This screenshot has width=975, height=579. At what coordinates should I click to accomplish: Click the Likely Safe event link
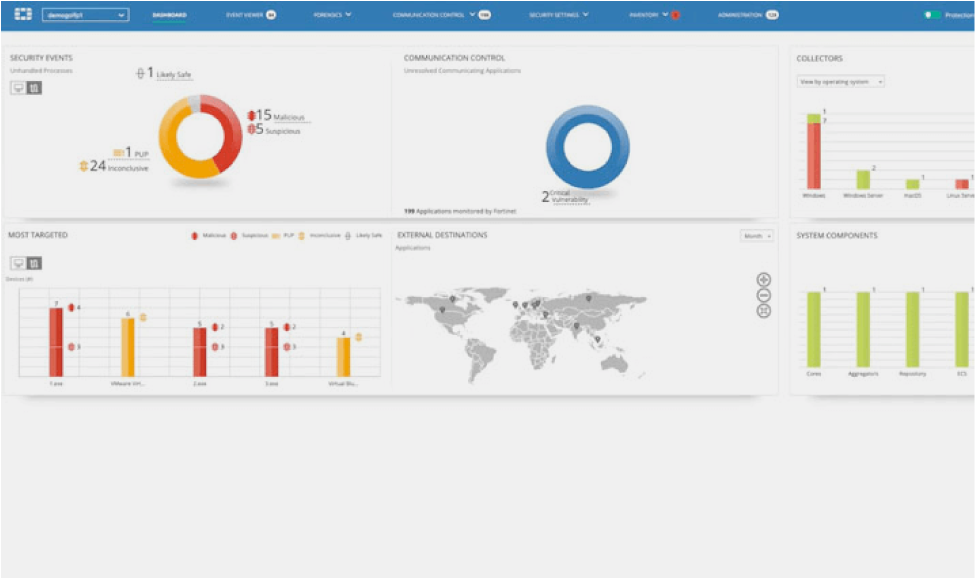pyautogui.click(x=173, y=75)
